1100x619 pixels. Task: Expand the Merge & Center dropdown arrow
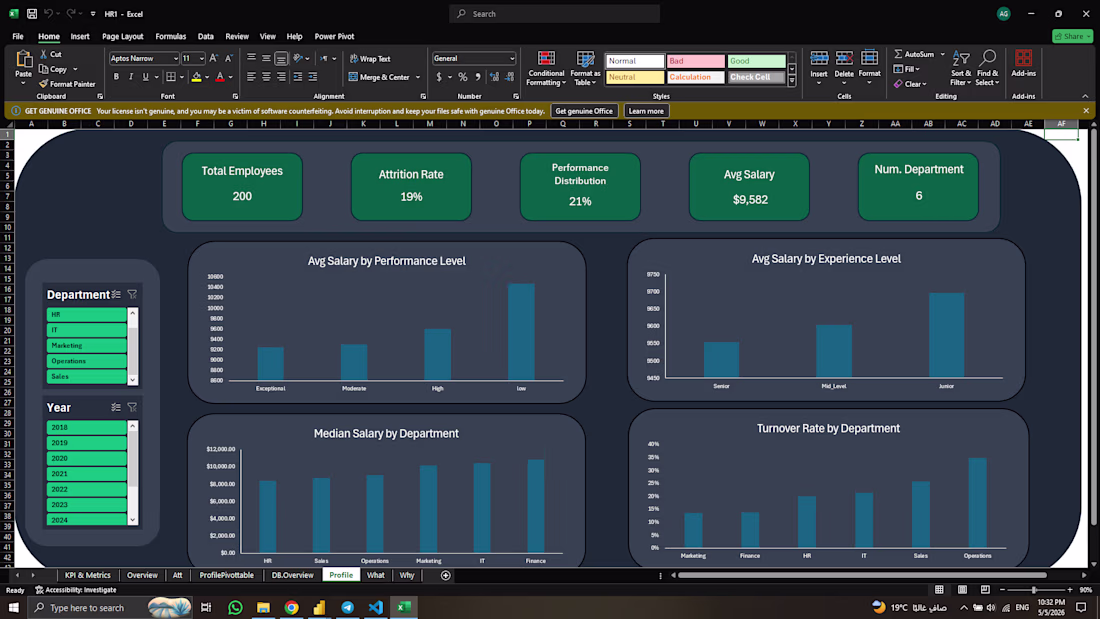[x=418, y=77]
